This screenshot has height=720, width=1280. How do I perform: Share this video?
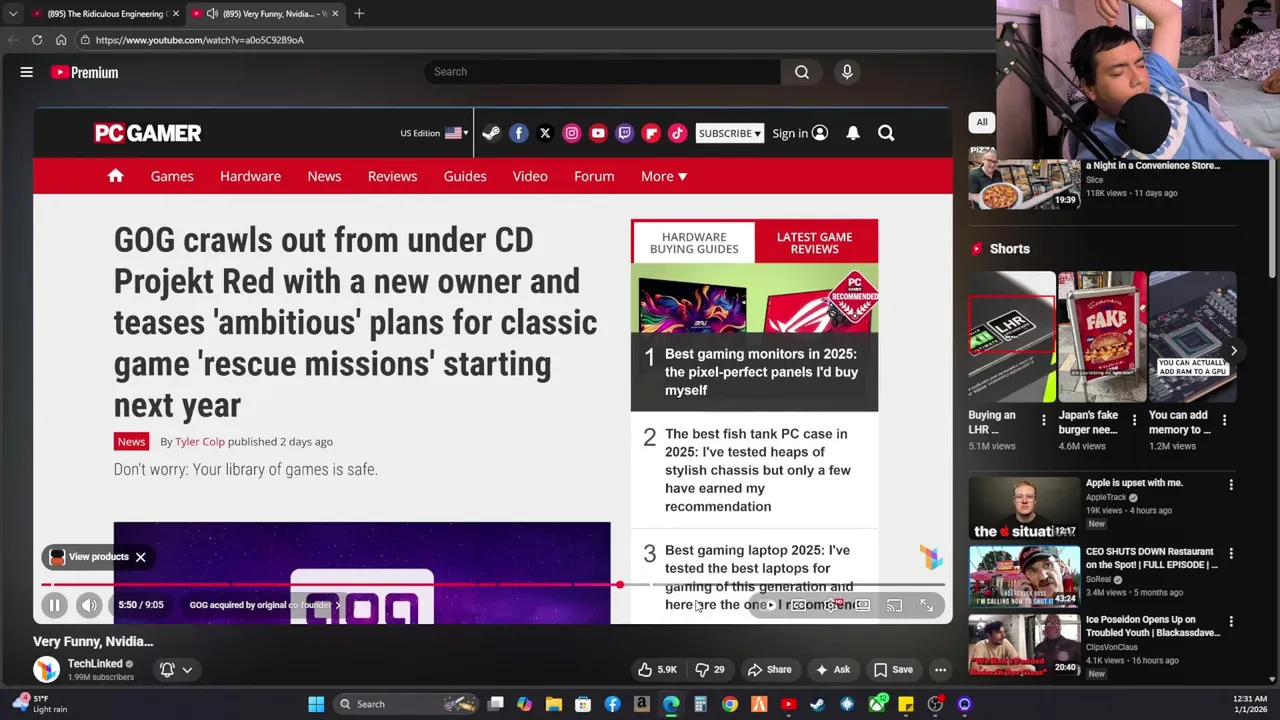770,670
